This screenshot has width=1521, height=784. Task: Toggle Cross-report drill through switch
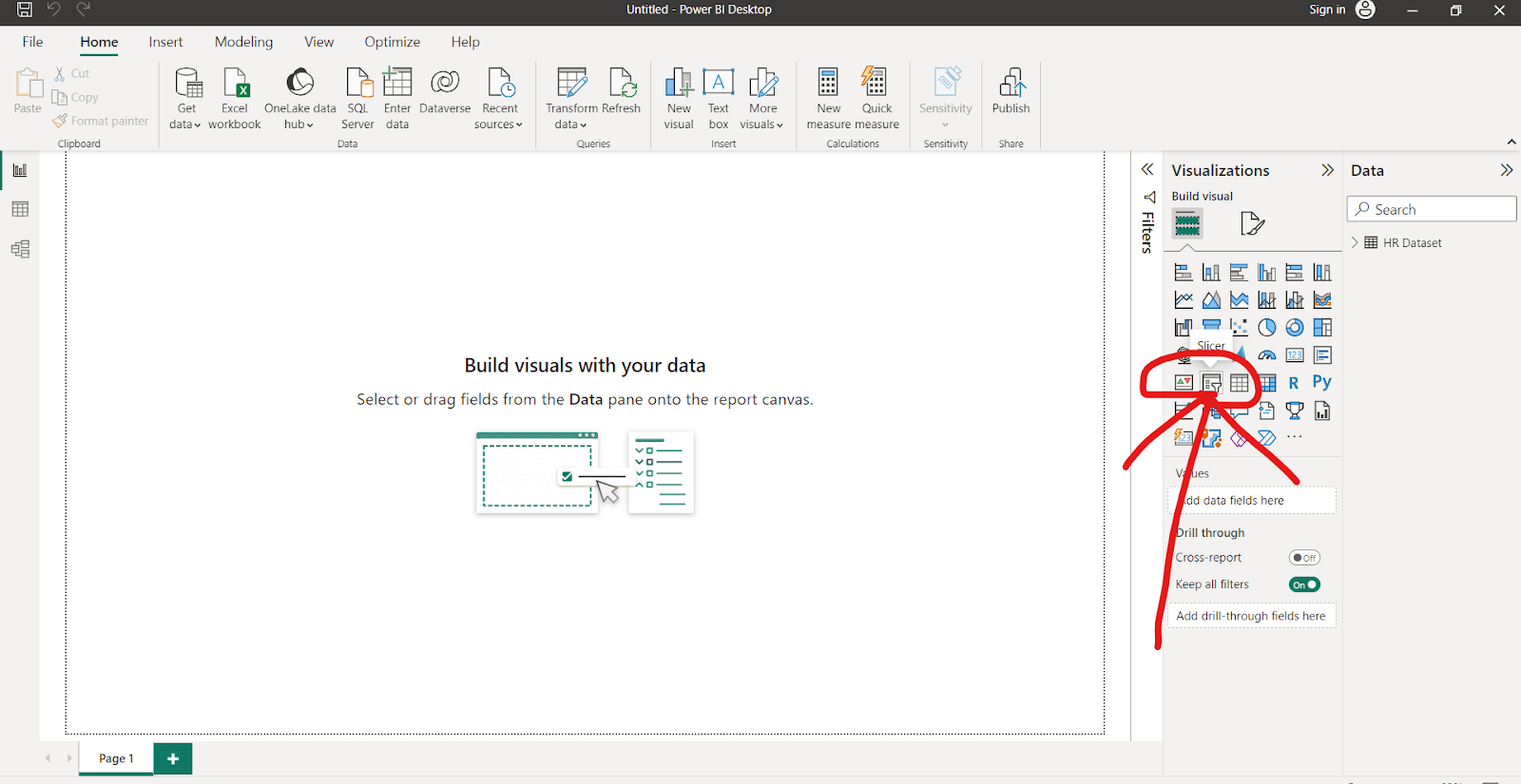click(1304, 558)
